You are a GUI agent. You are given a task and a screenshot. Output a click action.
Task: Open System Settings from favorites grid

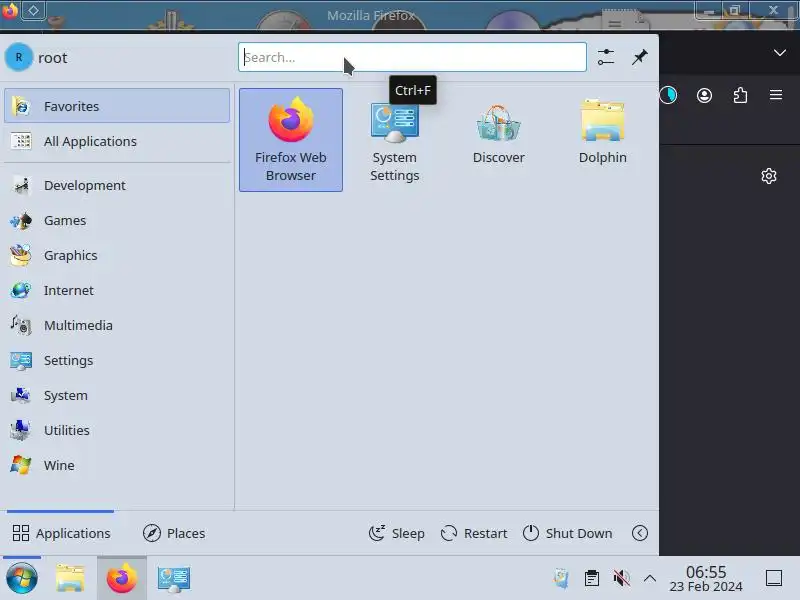394,140
